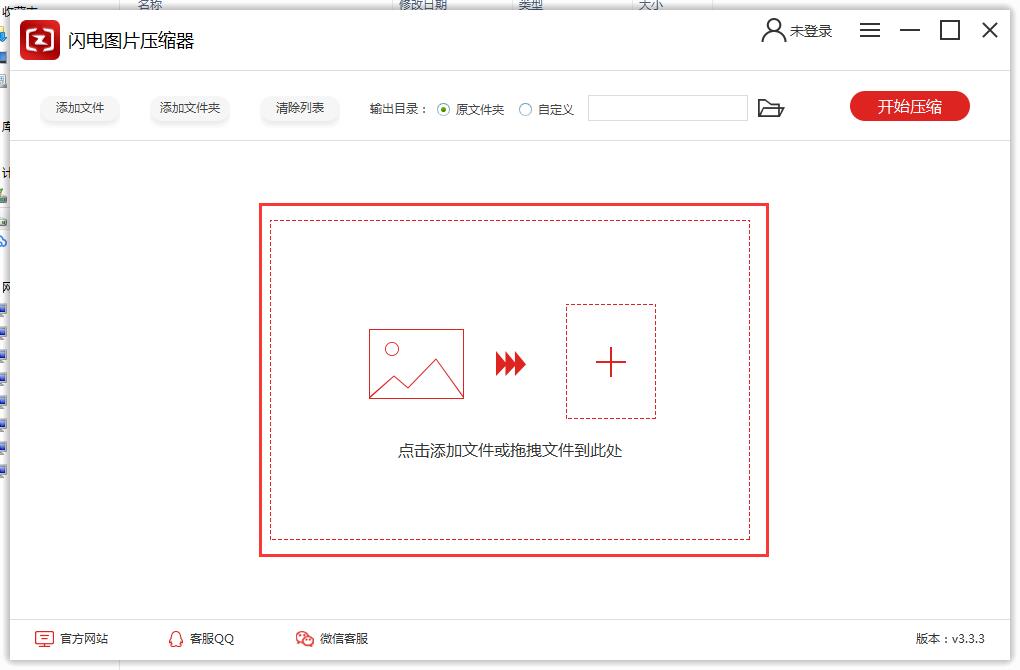Click the red triple arrow icon
The height and width of the screenshot is (670, 1020).
coord(510,364)
